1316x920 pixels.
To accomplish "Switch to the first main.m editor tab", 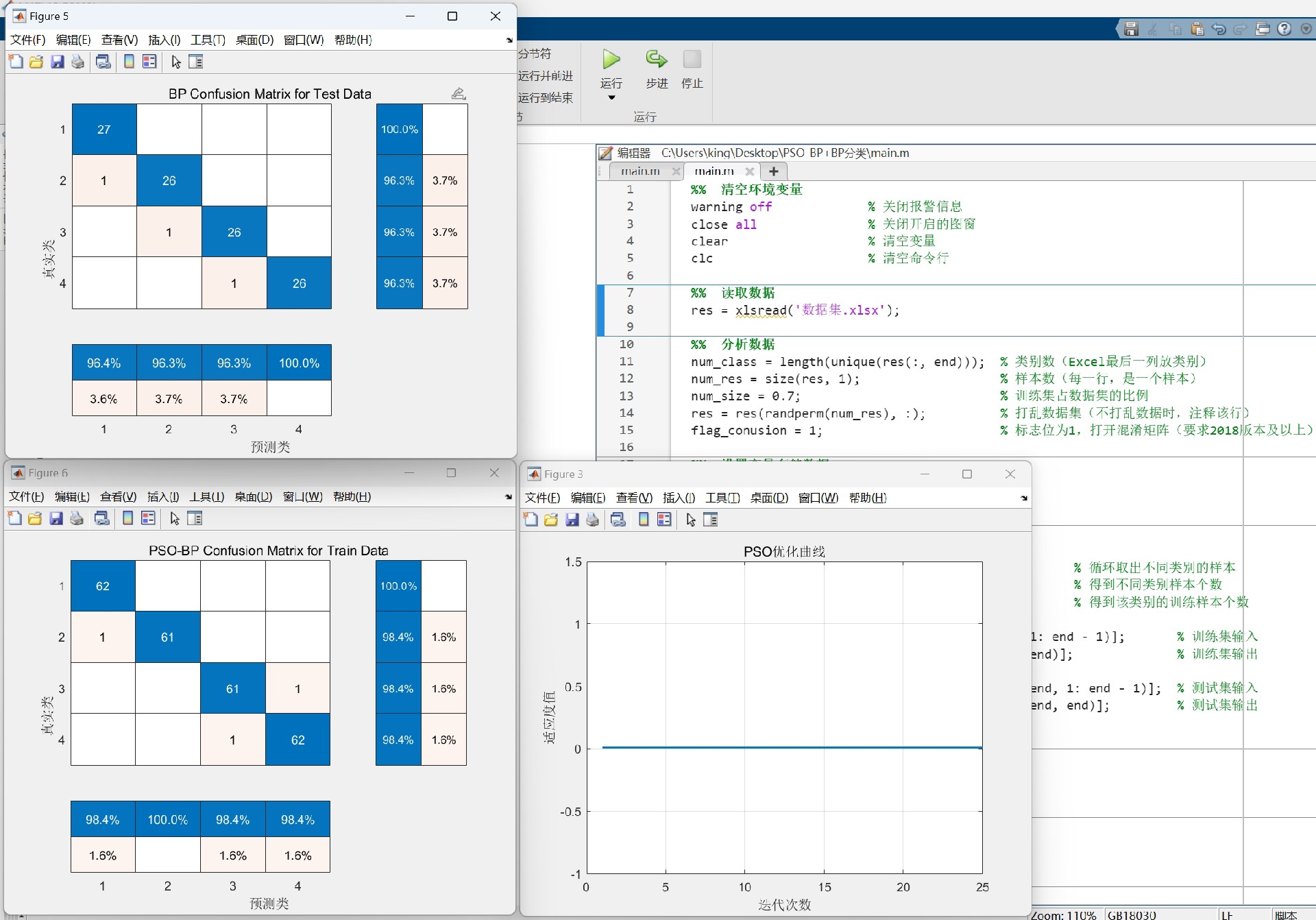I will point(640,171).
